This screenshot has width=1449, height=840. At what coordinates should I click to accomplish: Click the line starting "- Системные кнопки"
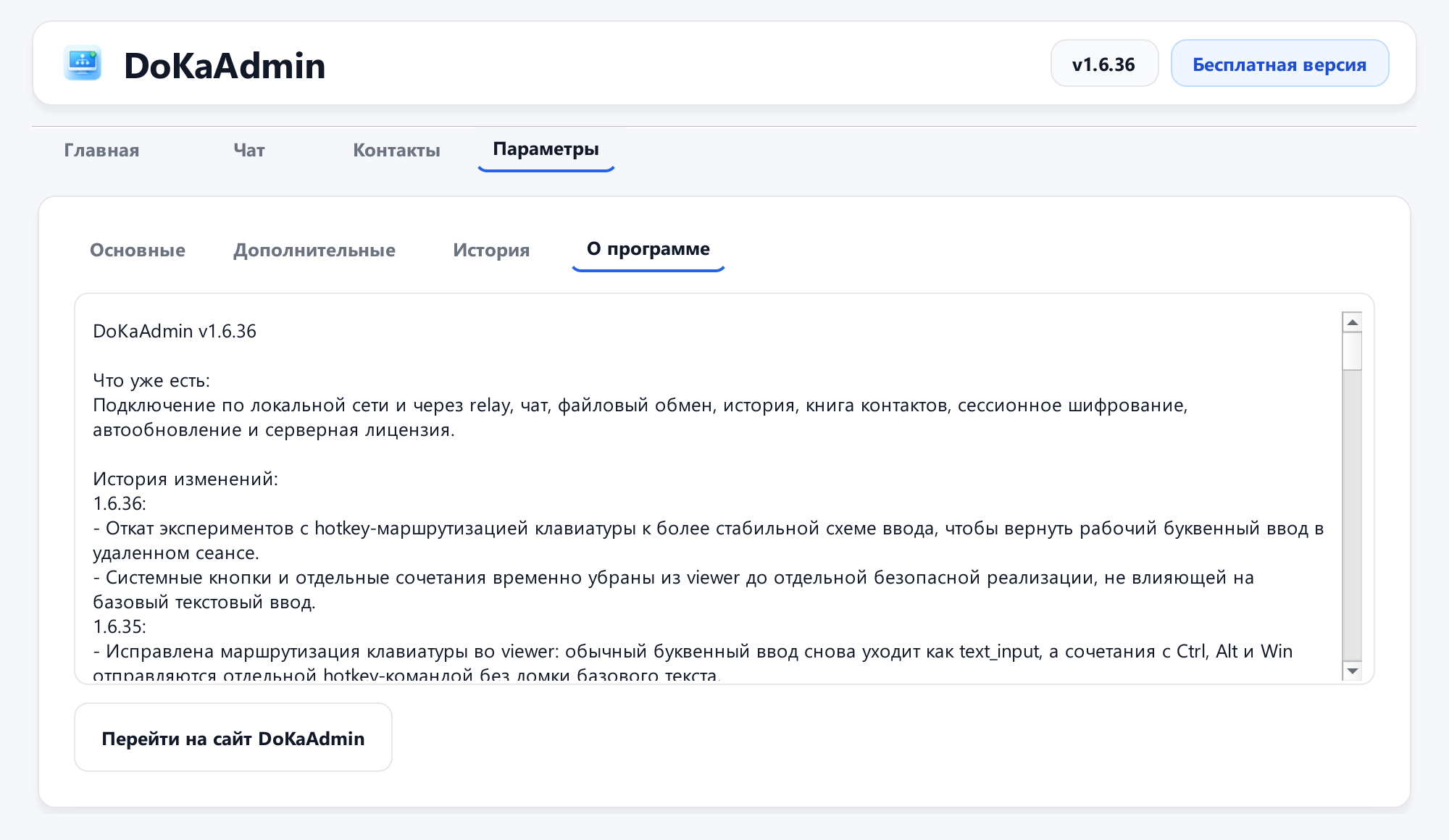(x=674, y=577)
